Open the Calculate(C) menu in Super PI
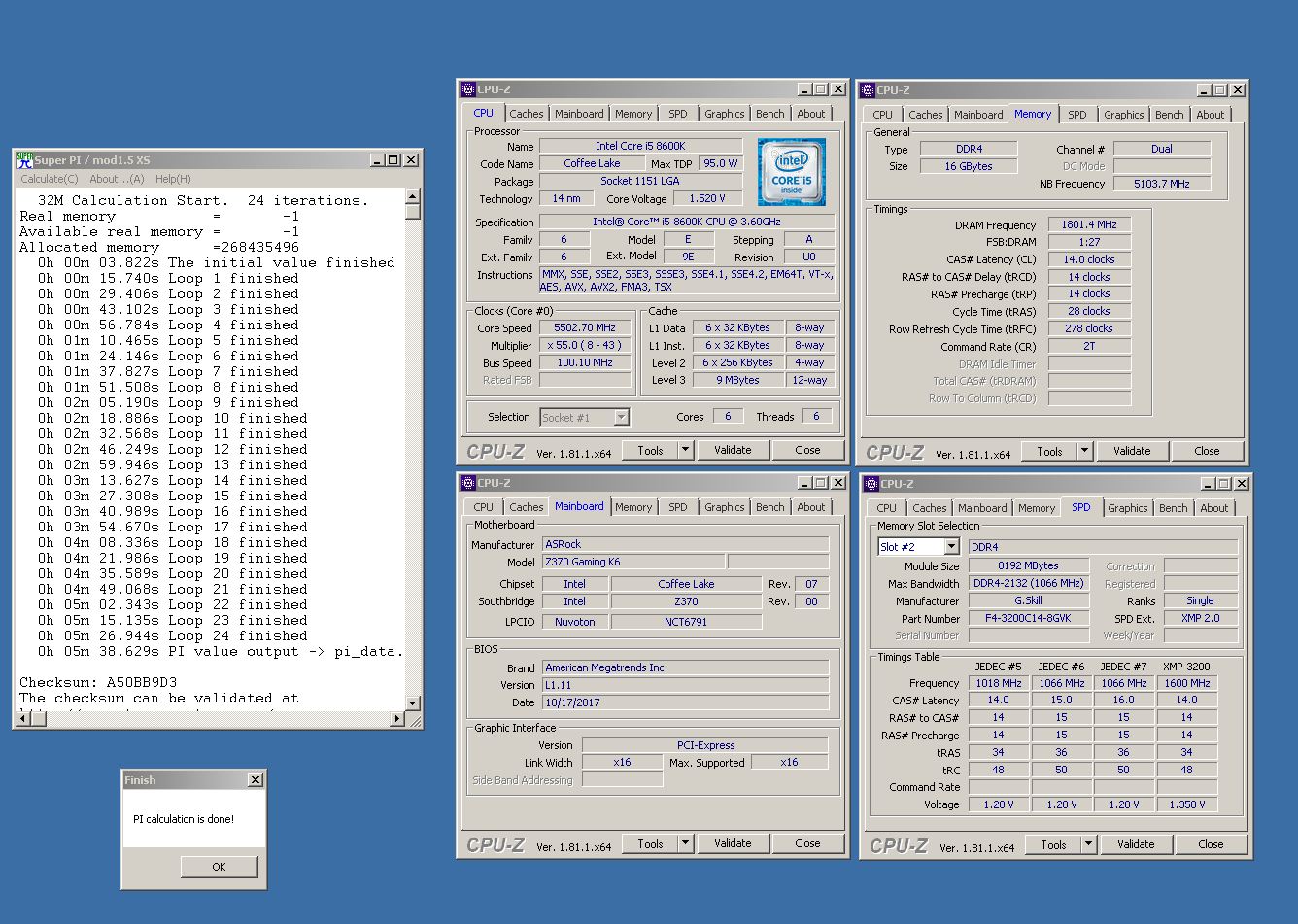Screen dimensions: 1298x924 pos(50,179)
